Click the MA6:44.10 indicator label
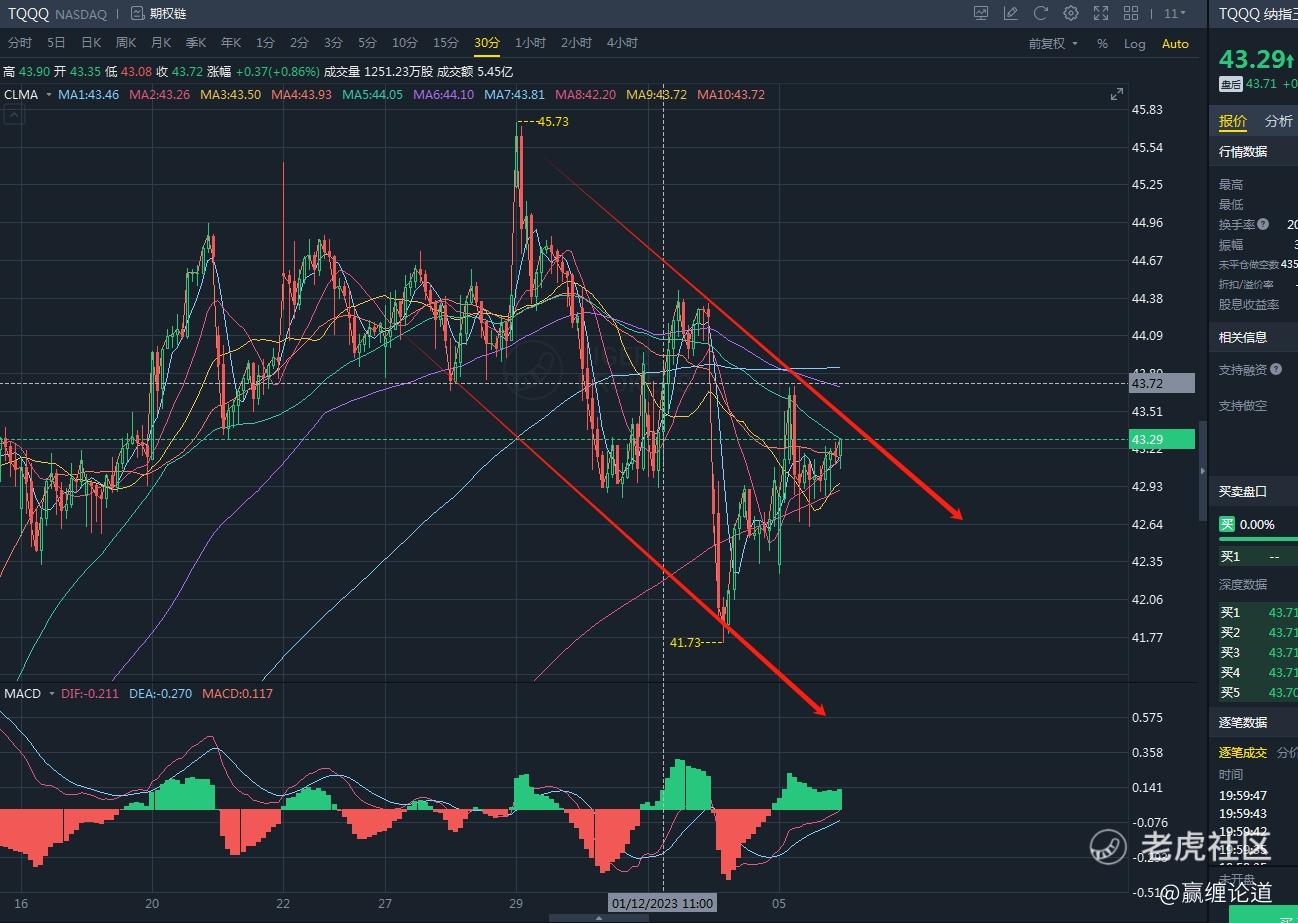Image resolution: width=1298 pixels, height=923 pixels. pos(444,95)
